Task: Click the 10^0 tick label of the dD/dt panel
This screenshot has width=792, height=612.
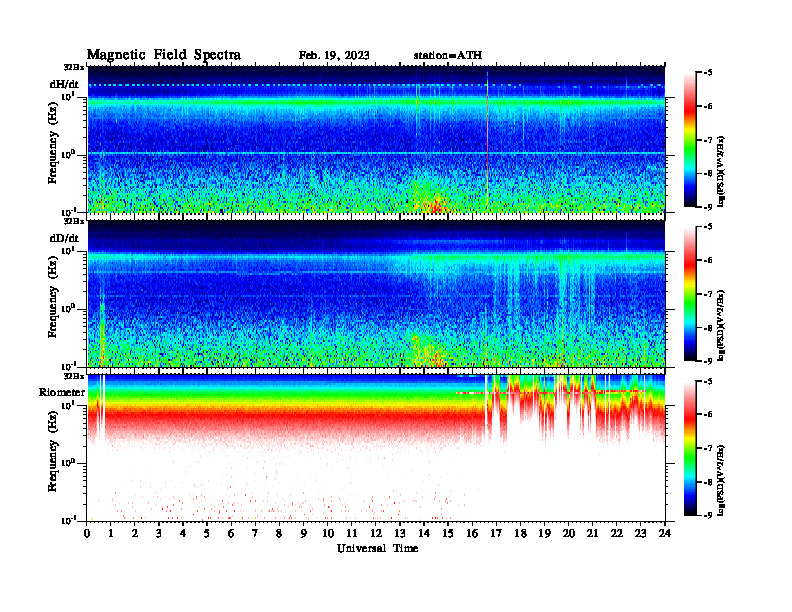Action: click(68, 308)
